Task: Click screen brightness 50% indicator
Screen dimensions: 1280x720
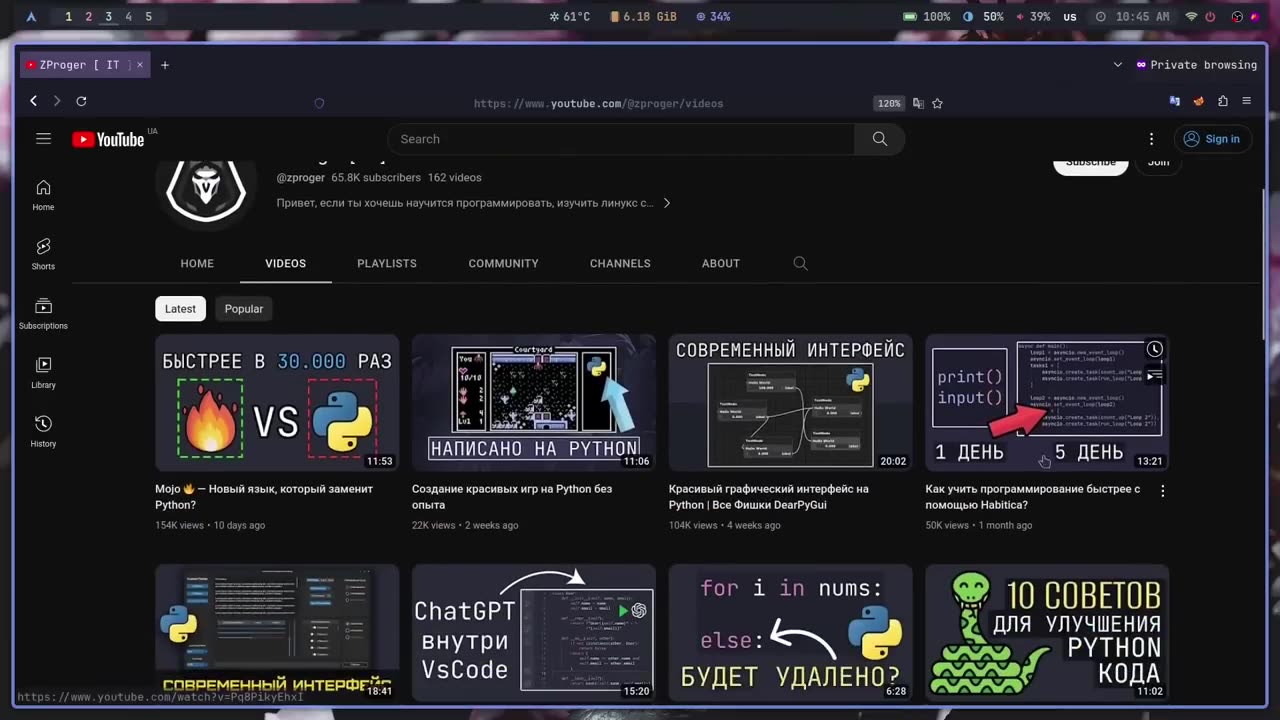Action: (983, 17)
